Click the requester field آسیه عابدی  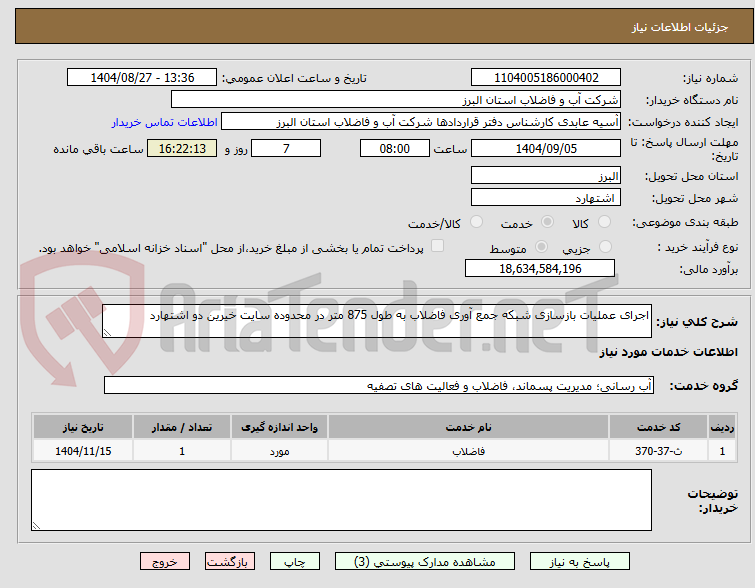click(421, 122)
